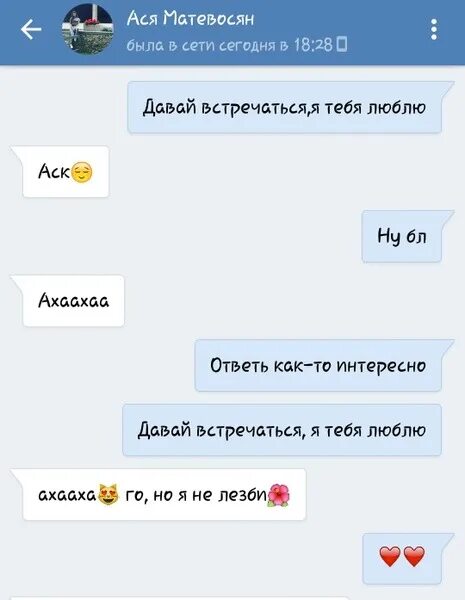Tap the first red heart emoji
This screenshot has width=465, height=600.
coord(390,556)
